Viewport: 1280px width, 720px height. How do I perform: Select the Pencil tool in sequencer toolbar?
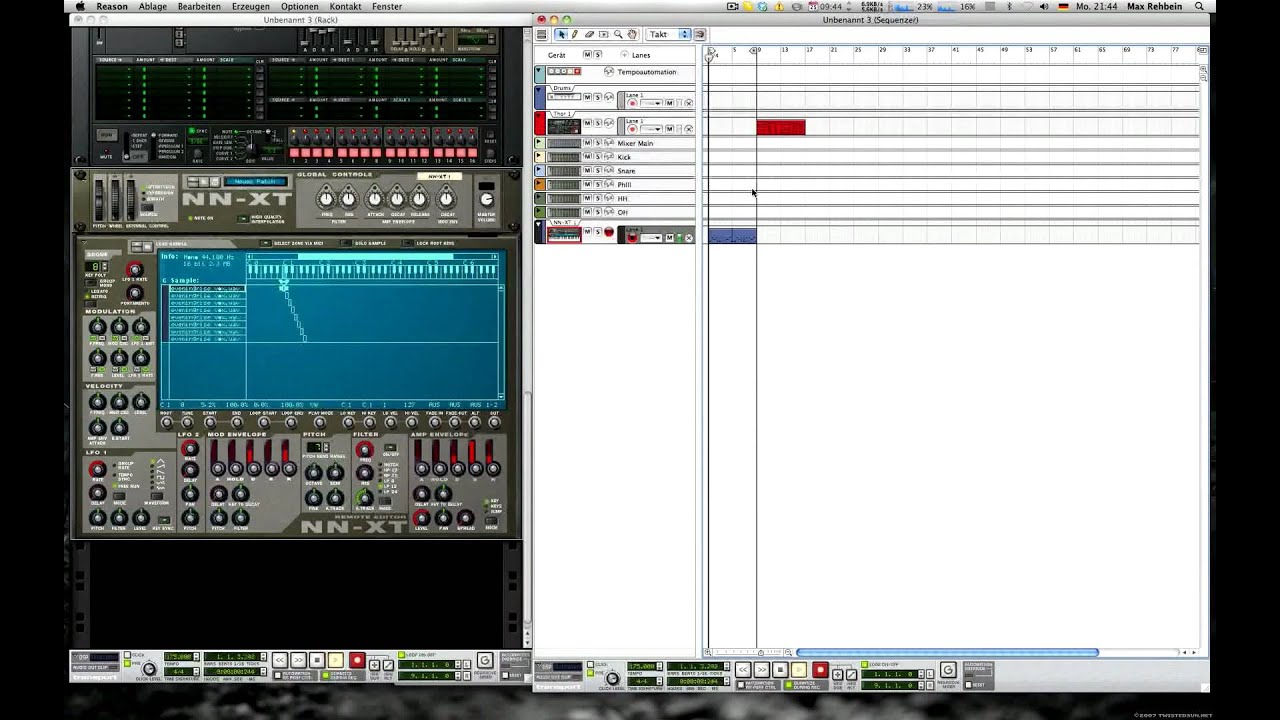click(x=575, y=34)
